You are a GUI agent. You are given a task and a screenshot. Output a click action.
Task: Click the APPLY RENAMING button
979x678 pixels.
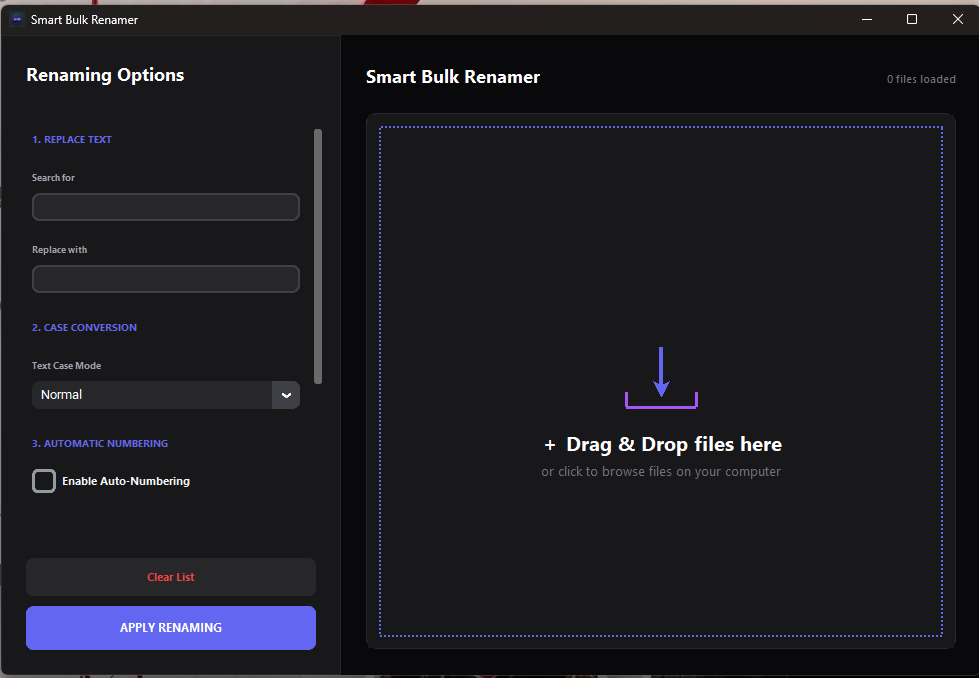(170, 627)
